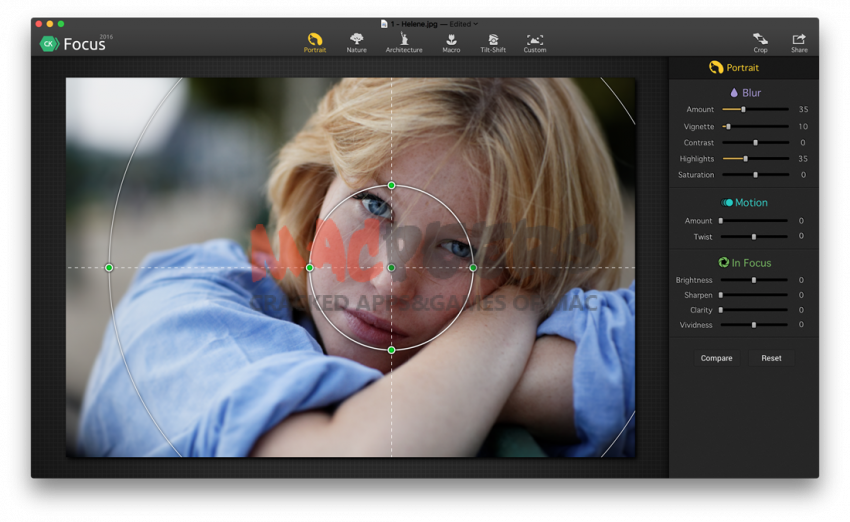Click the Blur Amount slider
The image size is (850, 522).
tap(743, 110)
